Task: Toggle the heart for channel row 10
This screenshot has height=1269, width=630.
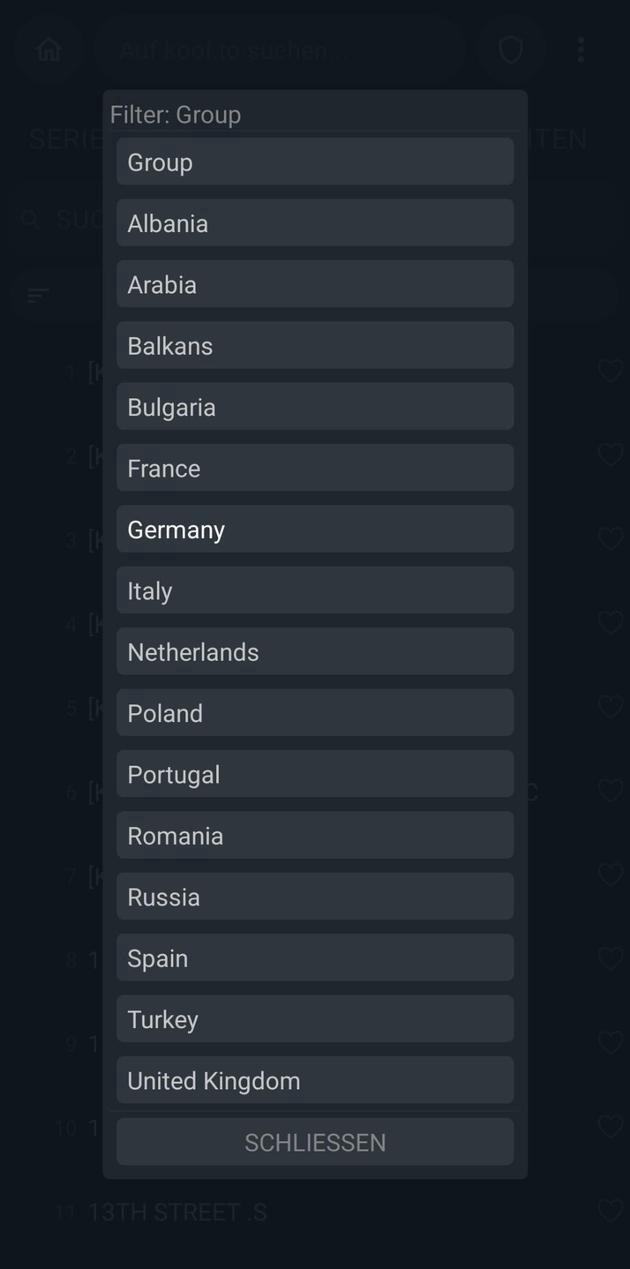Action: [x=610, y=1127]
